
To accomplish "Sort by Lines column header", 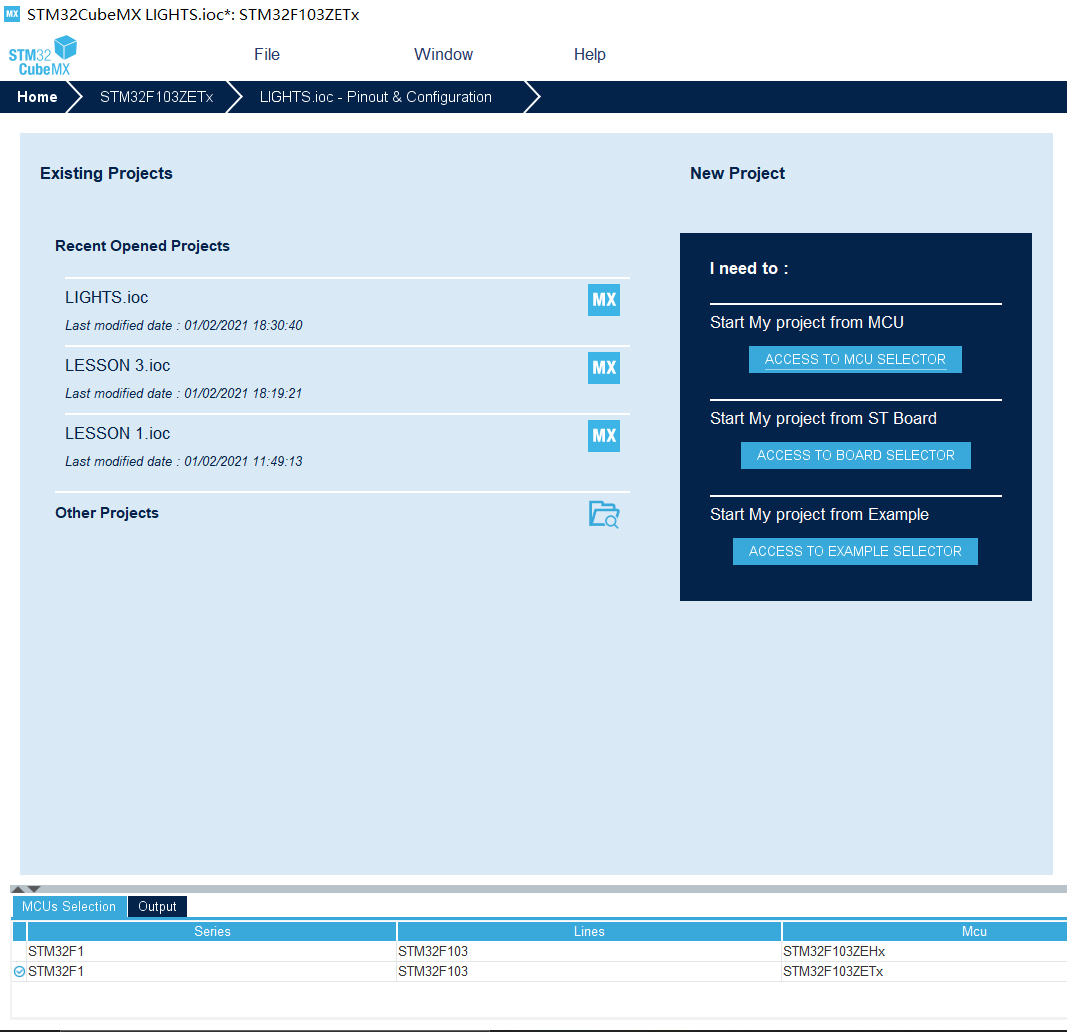I will click(589, 931).
